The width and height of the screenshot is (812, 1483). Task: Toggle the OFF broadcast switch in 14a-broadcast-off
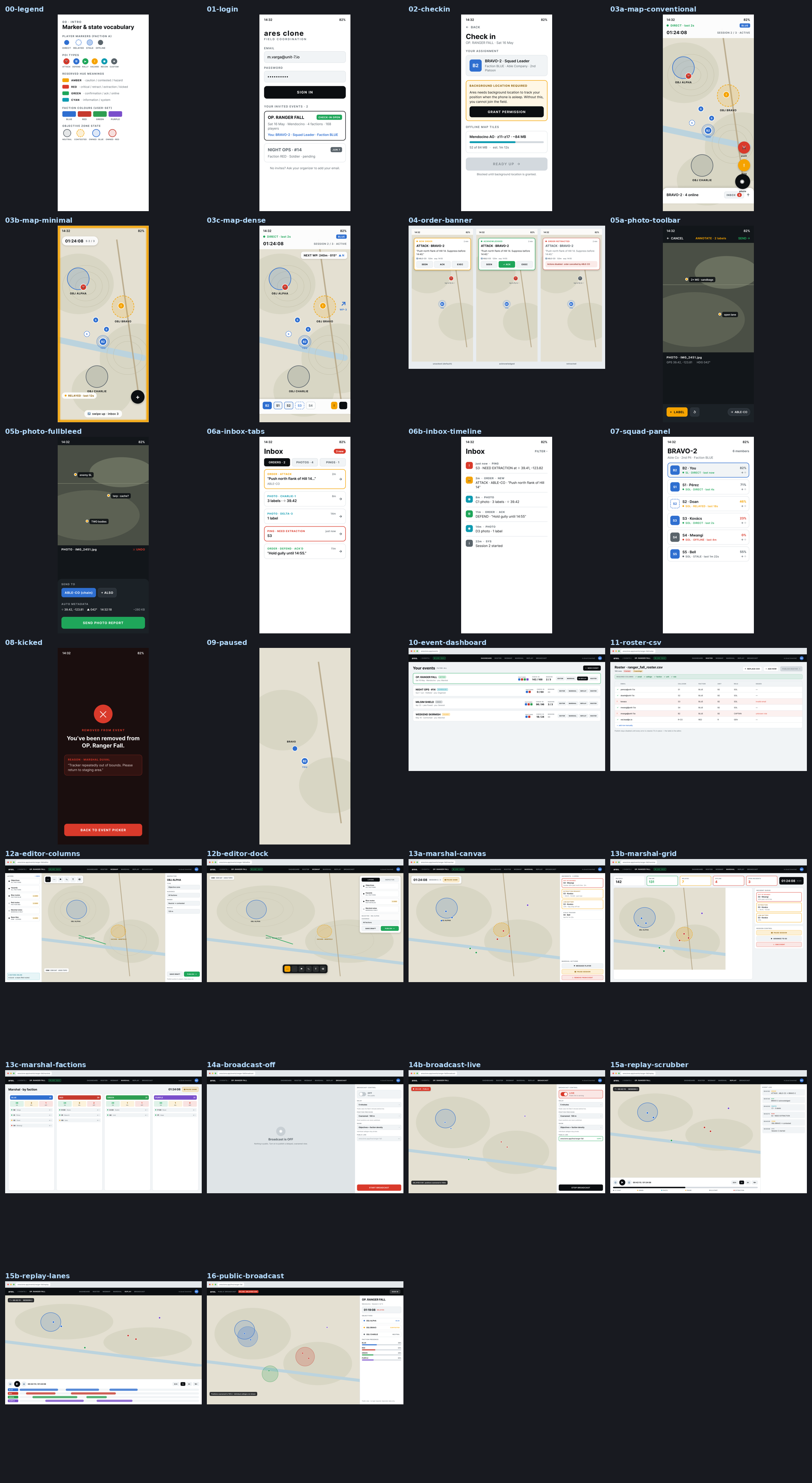(x=363, y=1095)
